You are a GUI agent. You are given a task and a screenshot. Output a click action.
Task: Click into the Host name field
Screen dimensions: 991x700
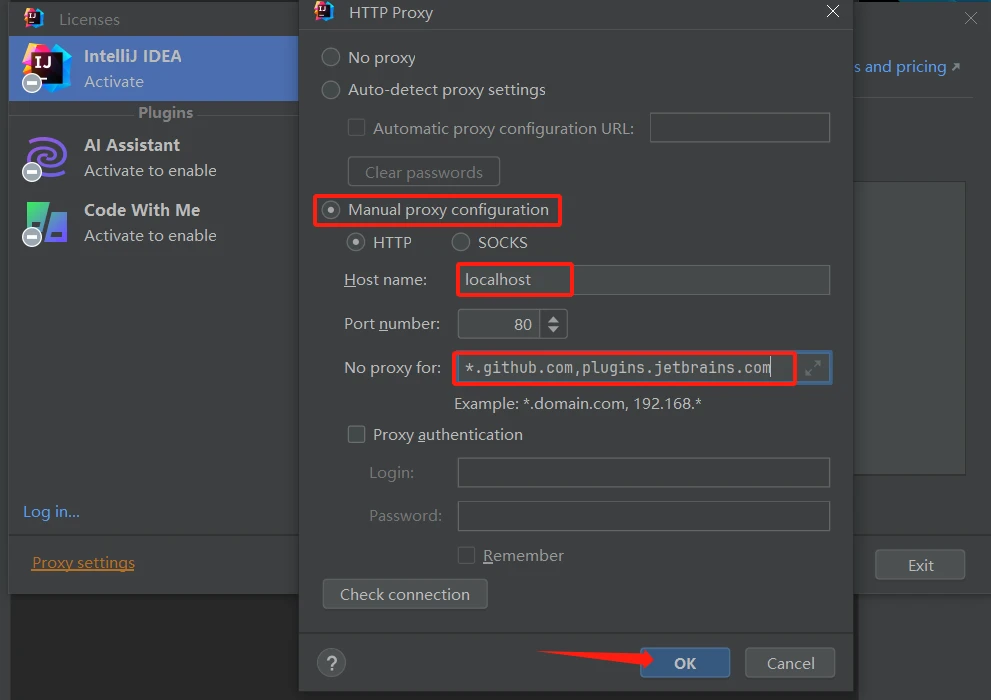[x=643, y=280]
